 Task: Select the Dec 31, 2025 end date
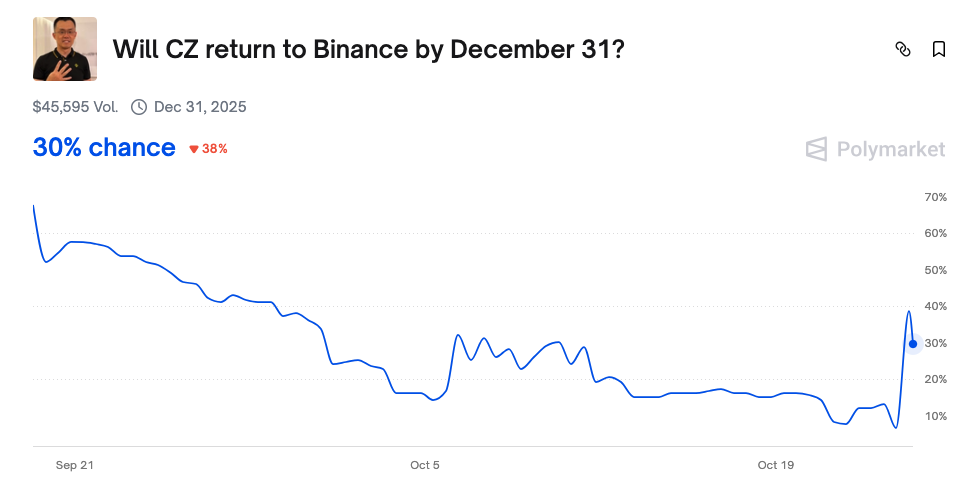pos(200,107)
